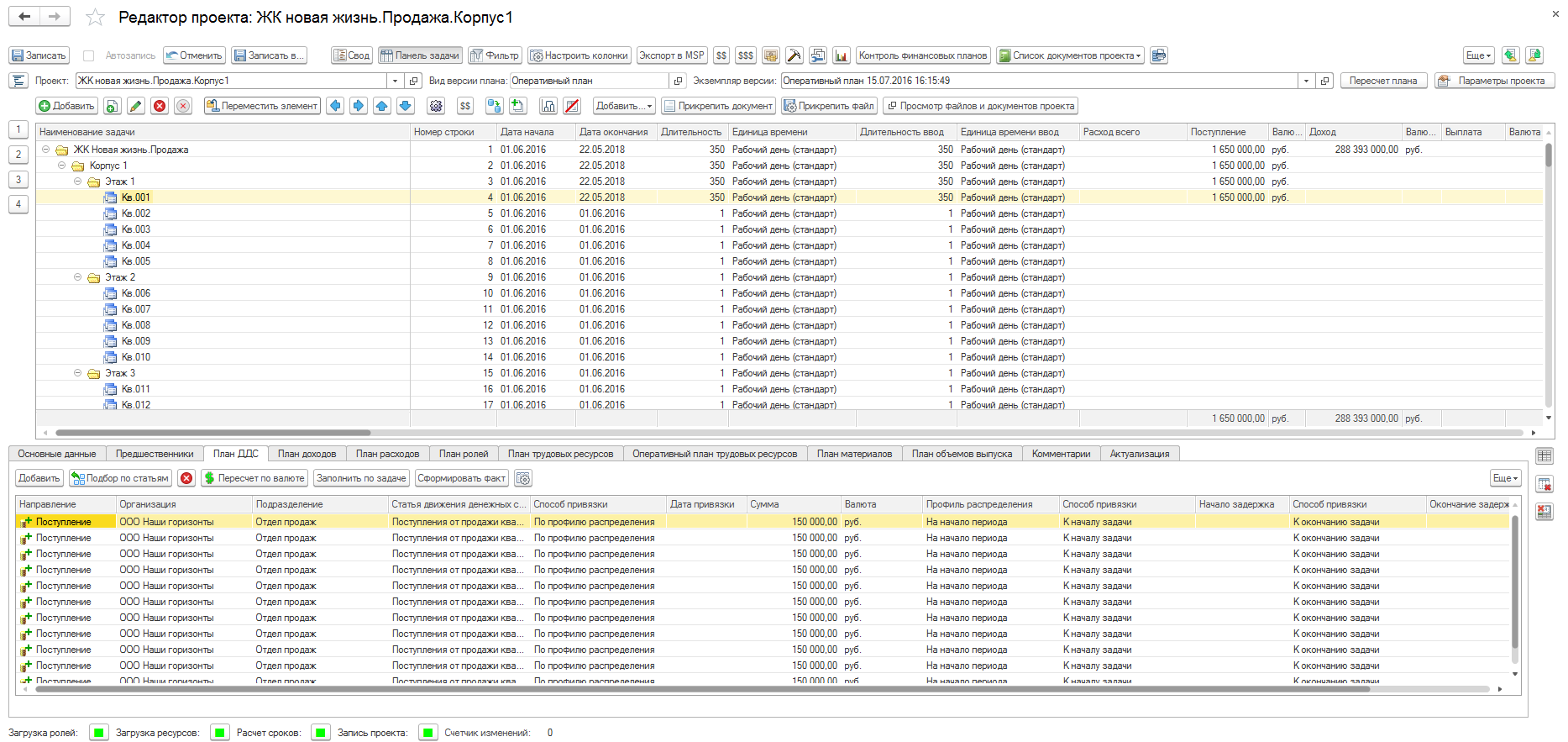Collapse the Этаж 2 tree node
The image size is (1568, 742).
pos(77,277)
